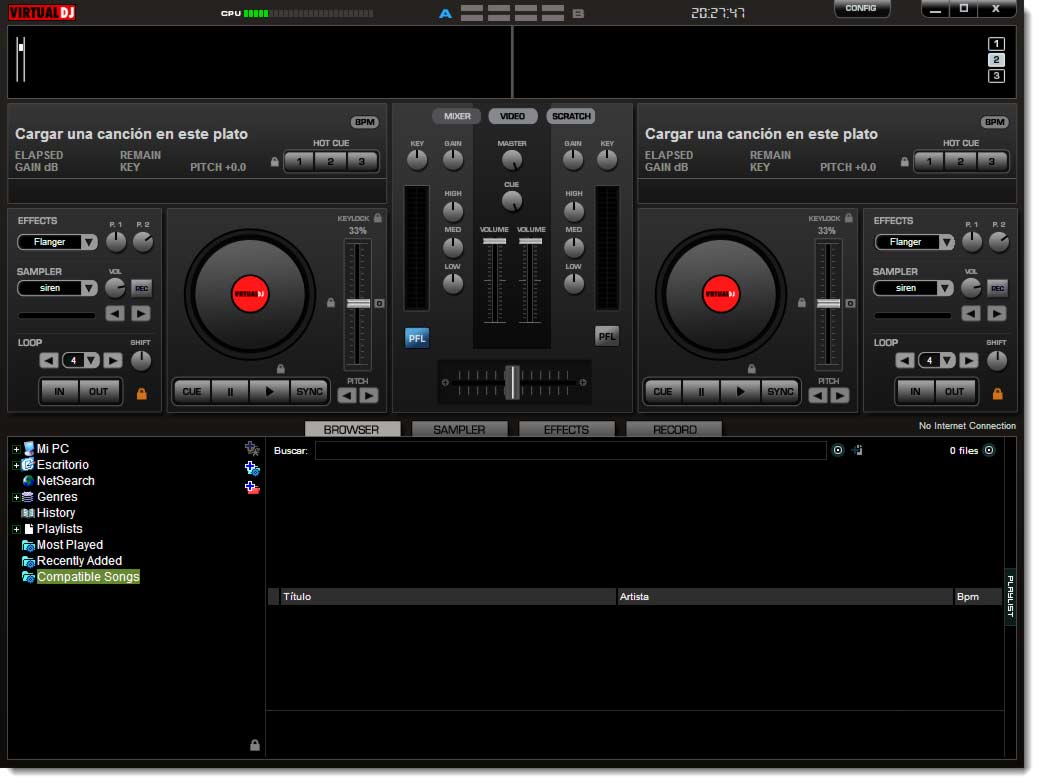Screen dimensions: 1039x783
Task: Click the MASTER volume knob
Action: (512, 160)
